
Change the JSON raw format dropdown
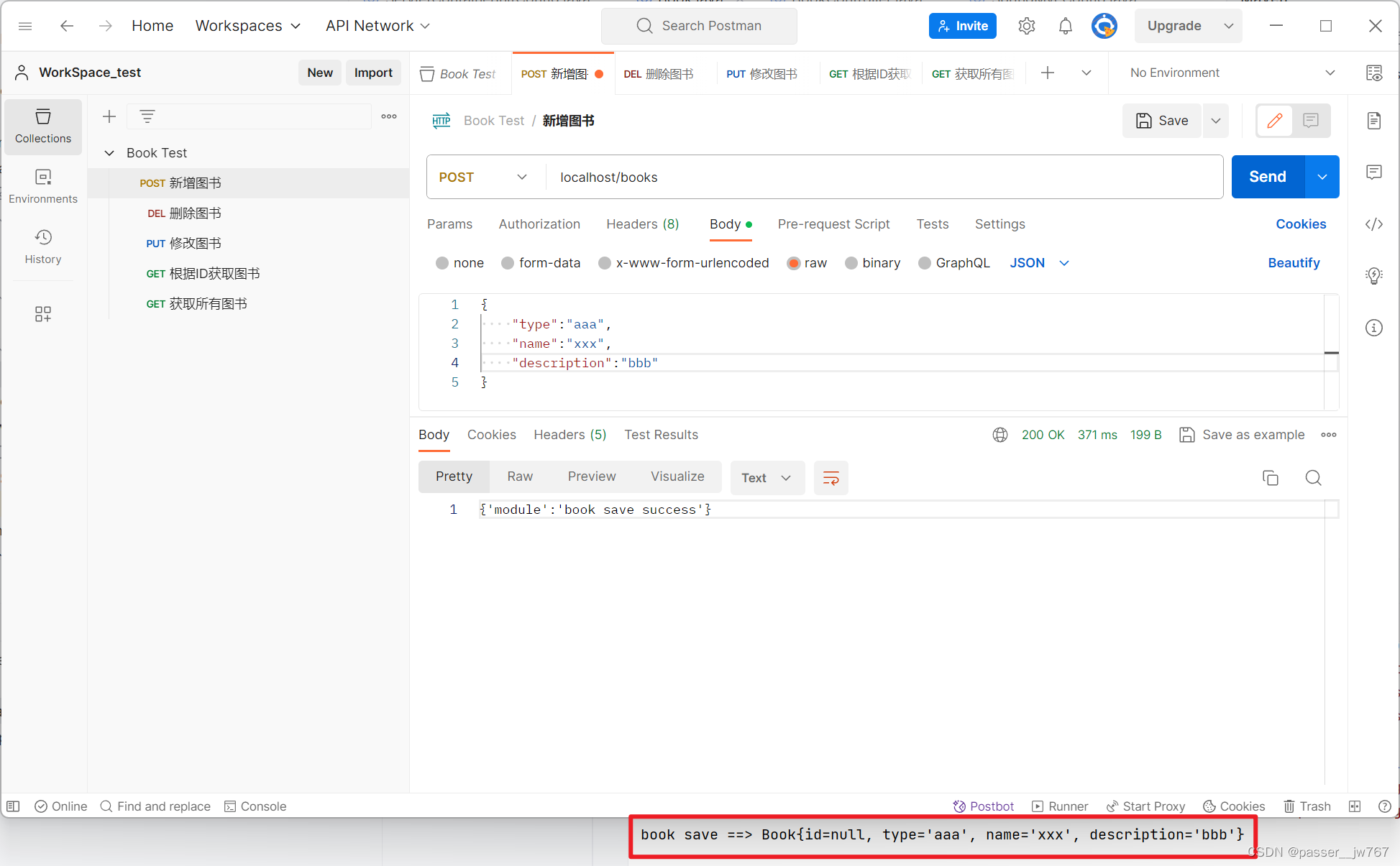[x=1040, y=263]
